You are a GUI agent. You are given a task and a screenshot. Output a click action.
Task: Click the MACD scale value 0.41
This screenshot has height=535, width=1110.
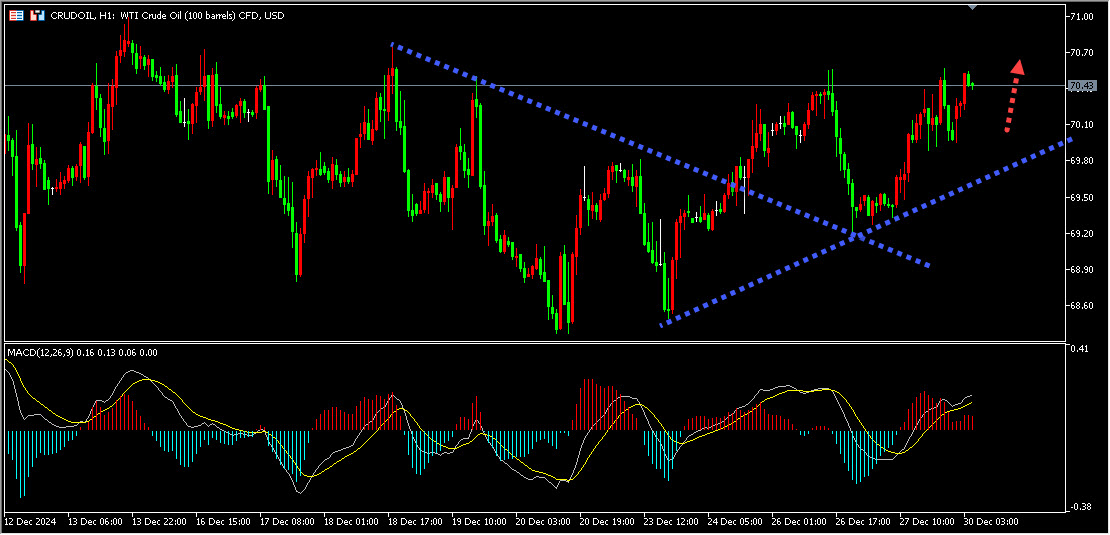pyautogui.click(x=1079, y=349)
